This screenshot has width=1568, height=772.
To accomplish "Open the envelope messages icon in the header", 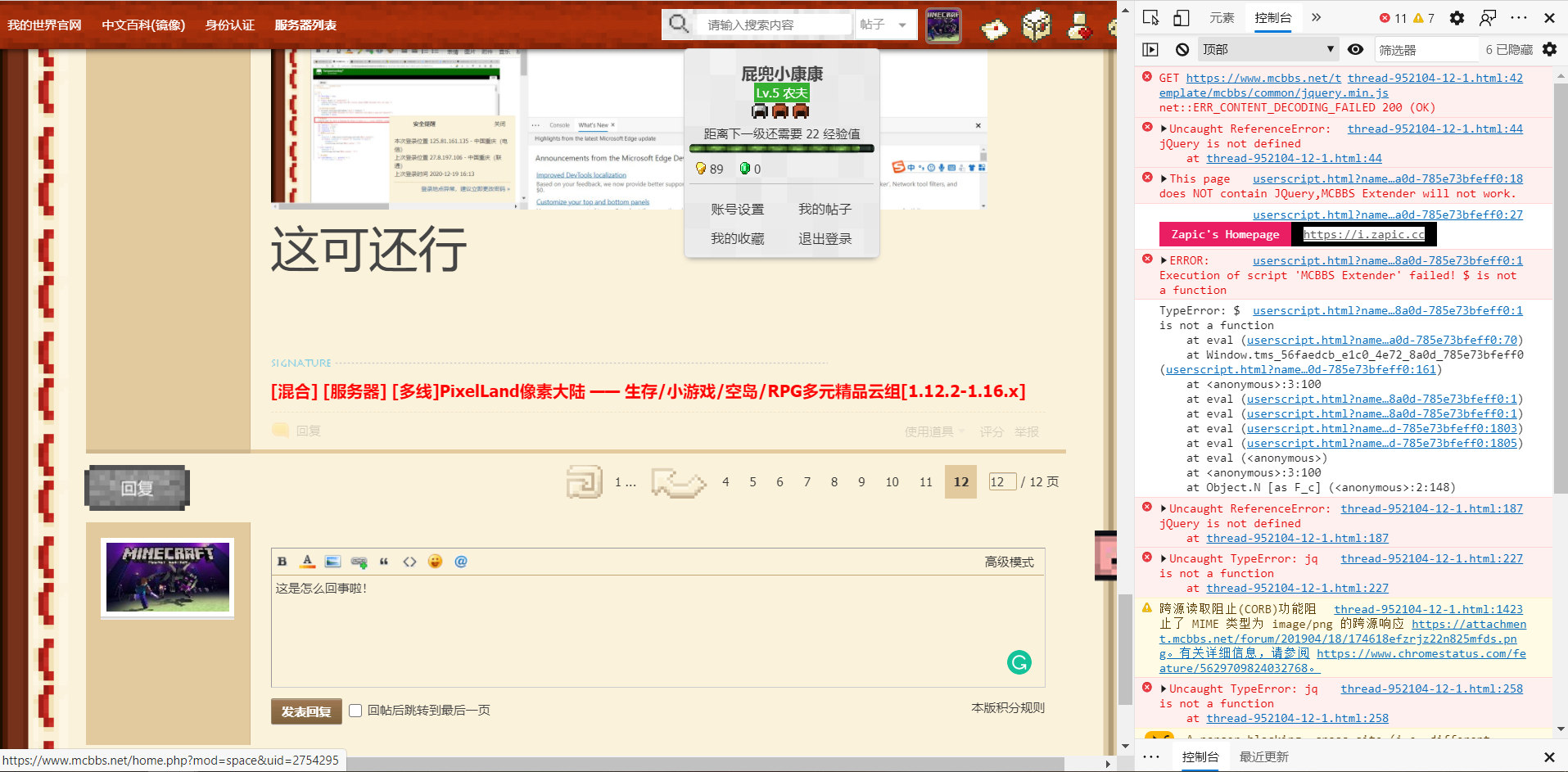I will point(995,29).
